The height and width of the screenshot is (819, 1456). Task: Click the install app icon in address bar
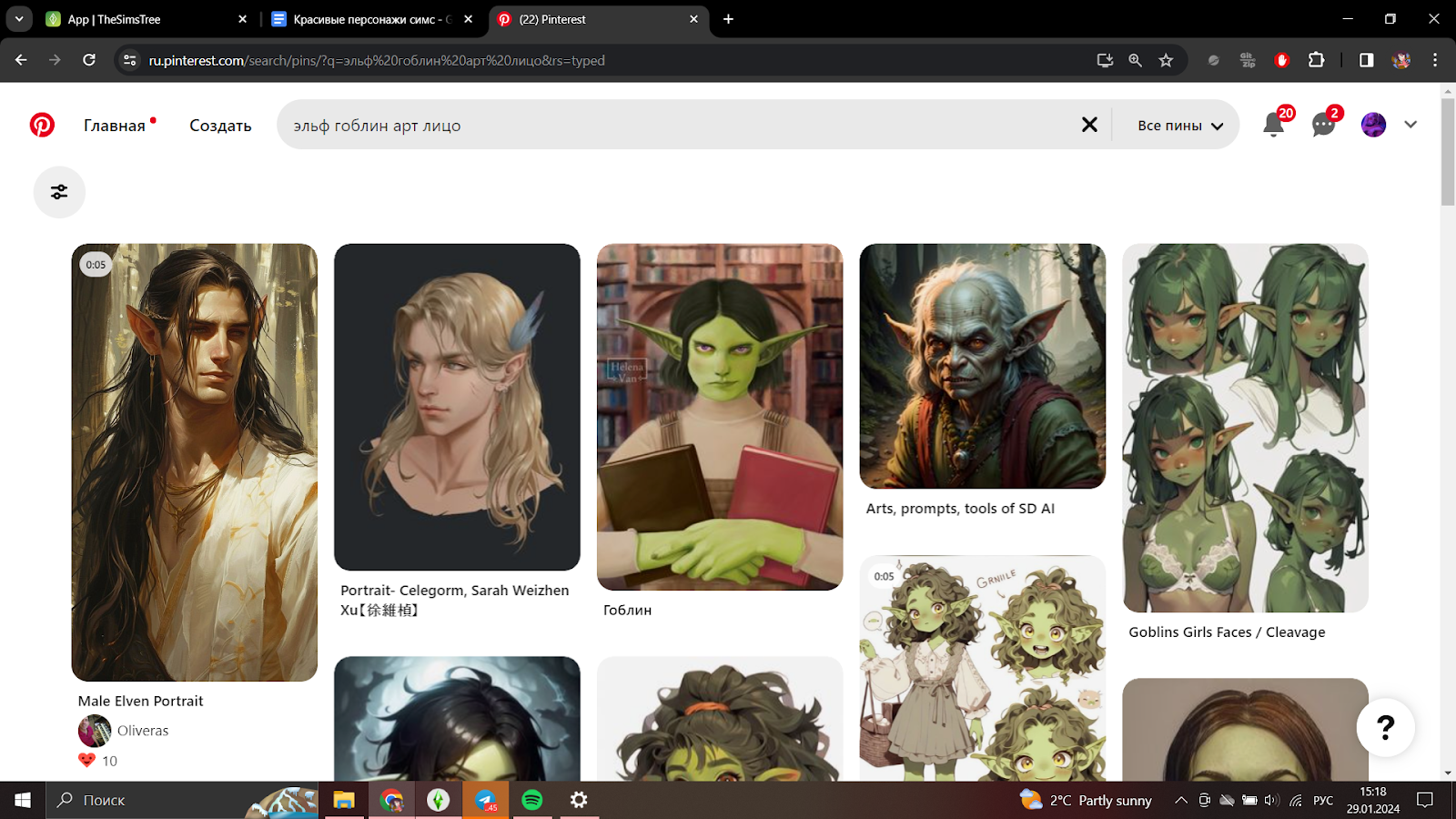pyautogui.click(x=1105, y=60)
